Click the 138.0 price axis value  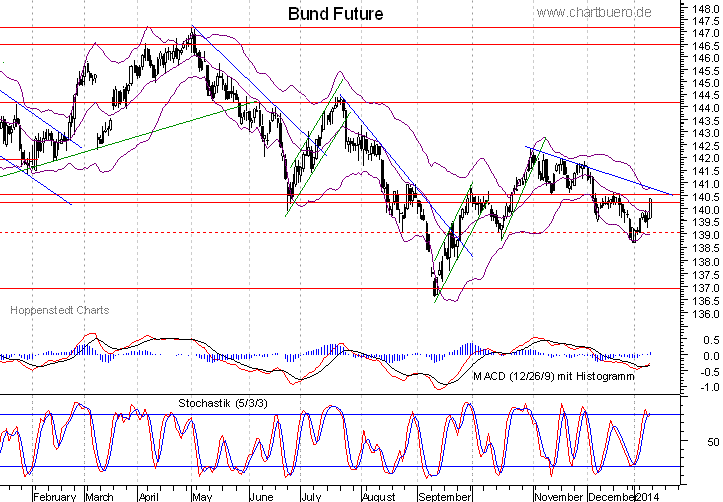(x=705, y=262)
